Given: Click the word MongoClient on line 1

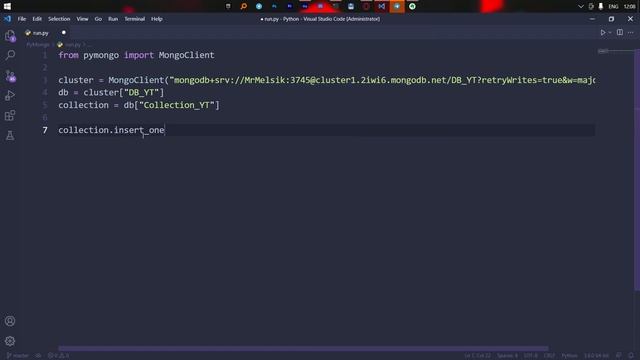Looking at the screenshot, I should (x=187, y=55).
